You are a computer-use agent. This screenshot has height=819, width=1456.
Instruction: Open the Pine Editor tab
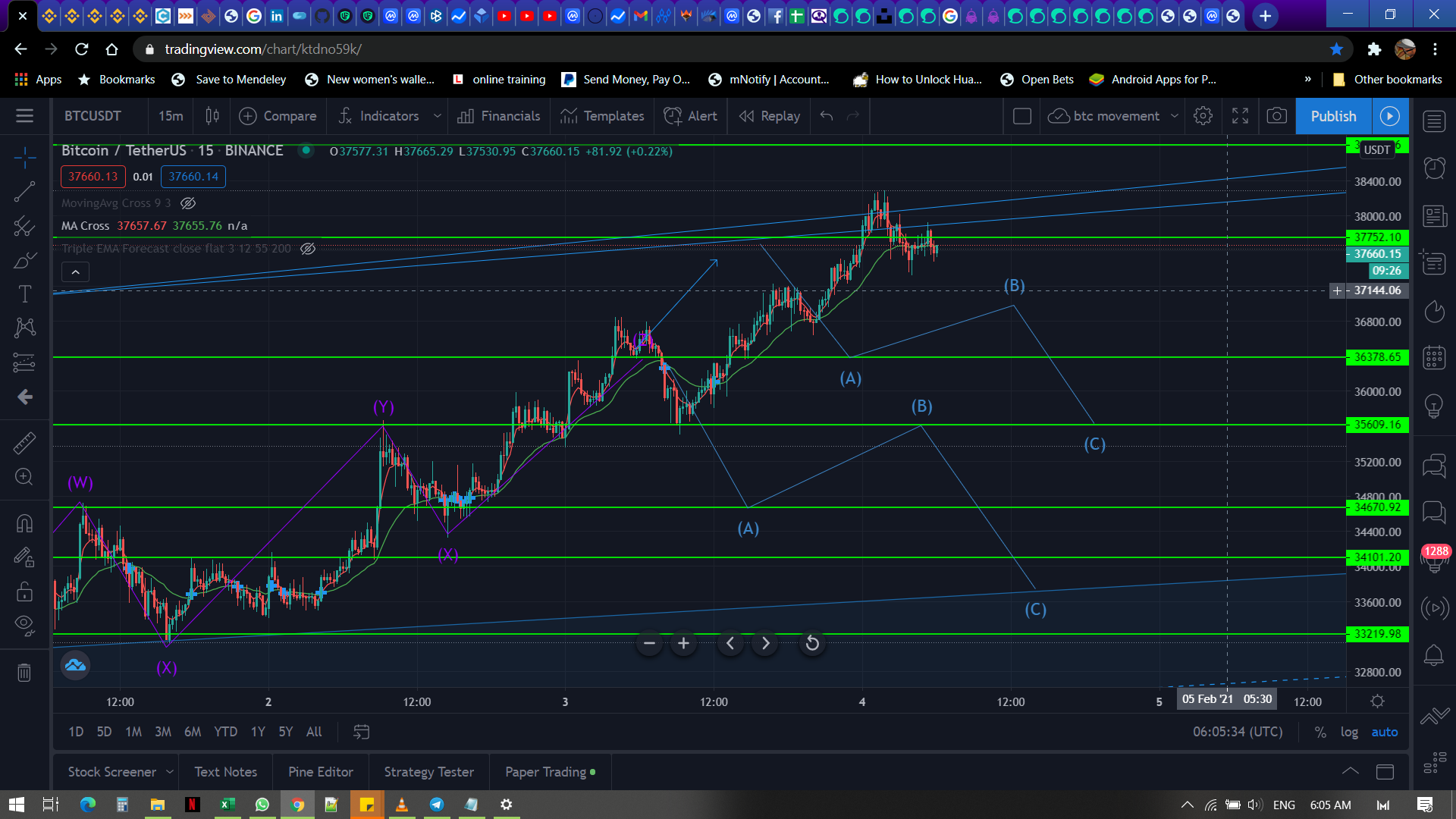click(x=320, y=771)
